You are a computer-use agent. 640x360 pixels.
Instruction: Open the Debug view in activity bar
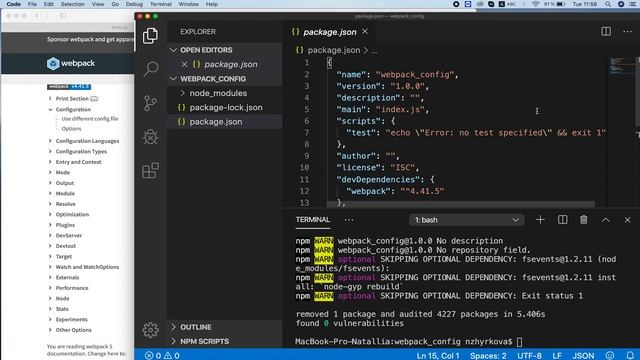tap(150, 137)
